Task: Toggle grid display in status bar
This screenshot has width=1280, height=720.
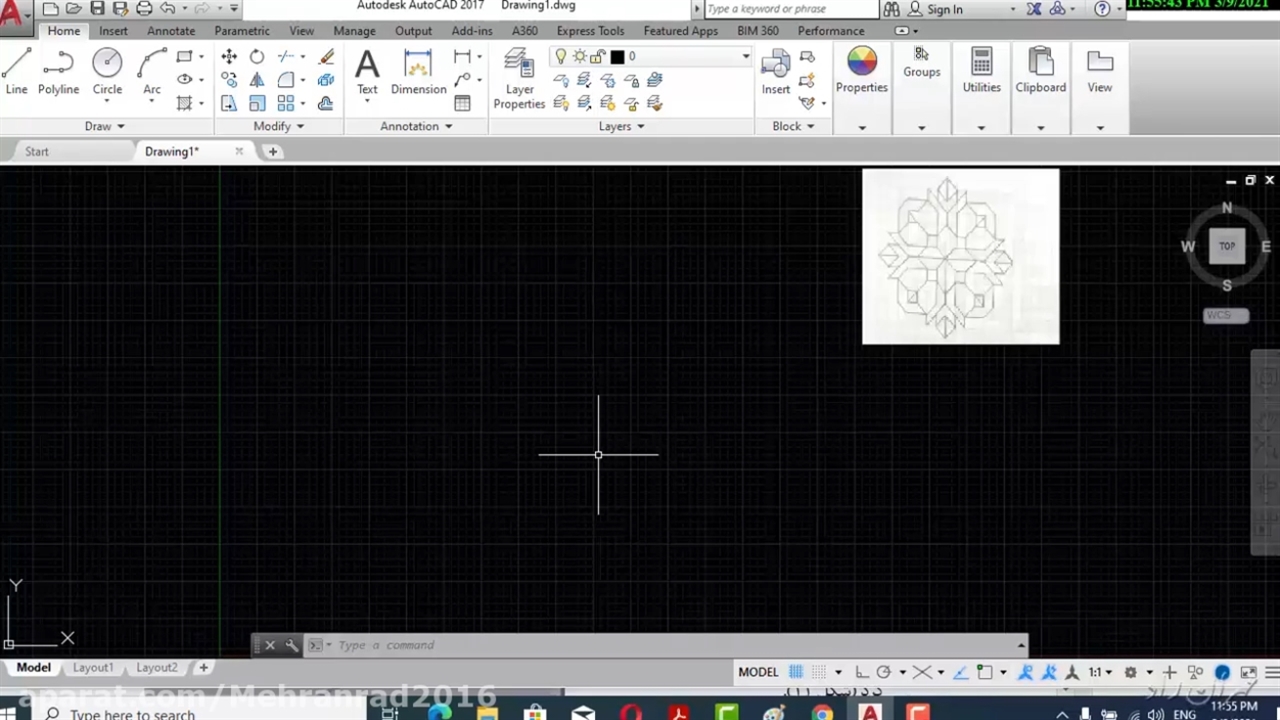Action: [x=796, y=672]
